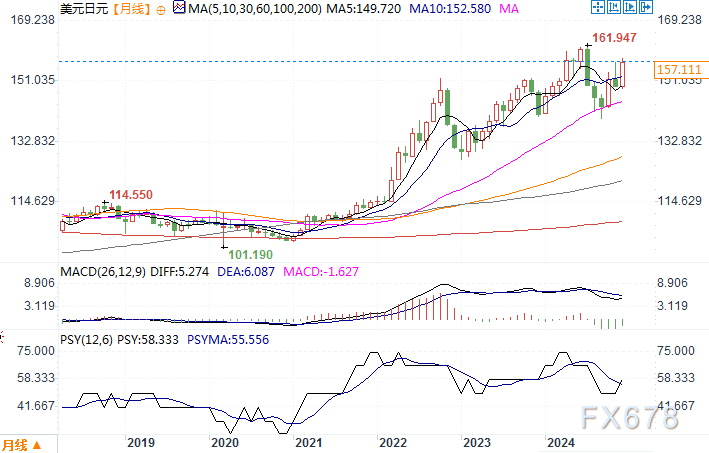Click the 【月线】 label in chart header
This screenshot has height=453, width=709.
tap(130, 9)
